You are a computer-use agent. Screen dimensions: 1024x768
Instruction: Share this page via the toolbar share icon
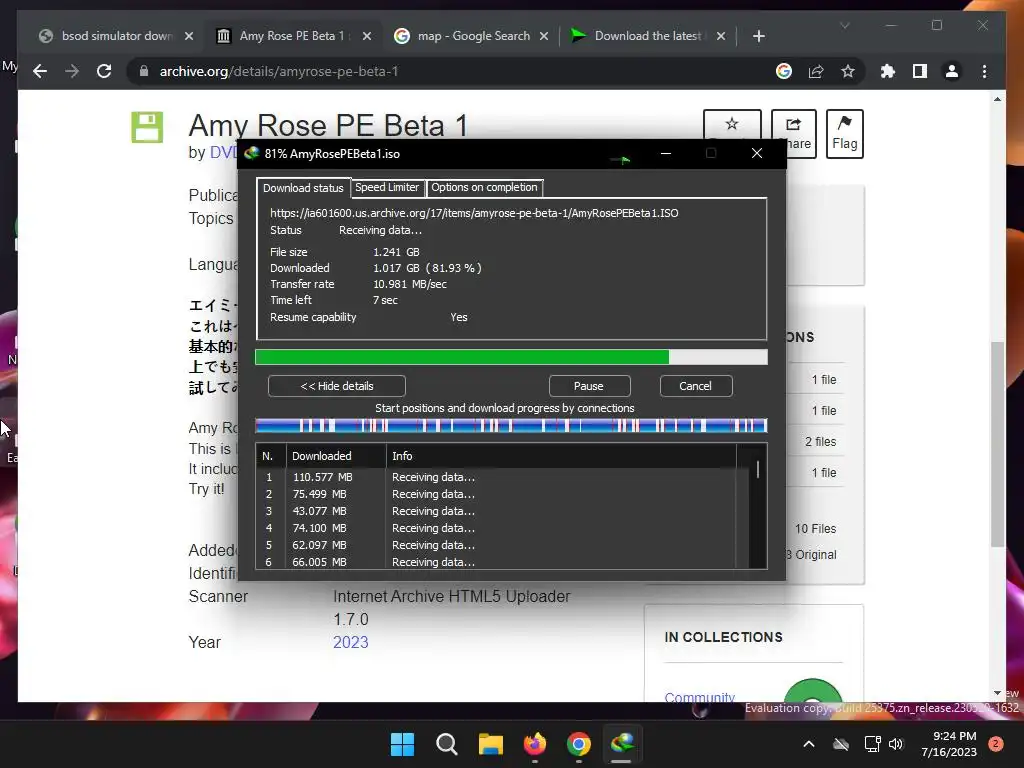point(816,71)
